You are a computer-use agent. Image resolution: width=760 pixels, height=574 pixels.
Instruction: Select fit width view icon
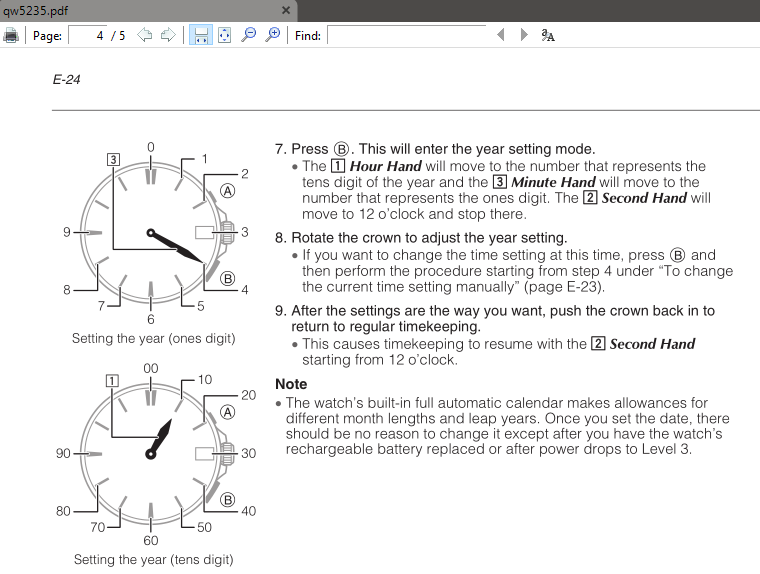pyautogui.click(x=200, y=35)
